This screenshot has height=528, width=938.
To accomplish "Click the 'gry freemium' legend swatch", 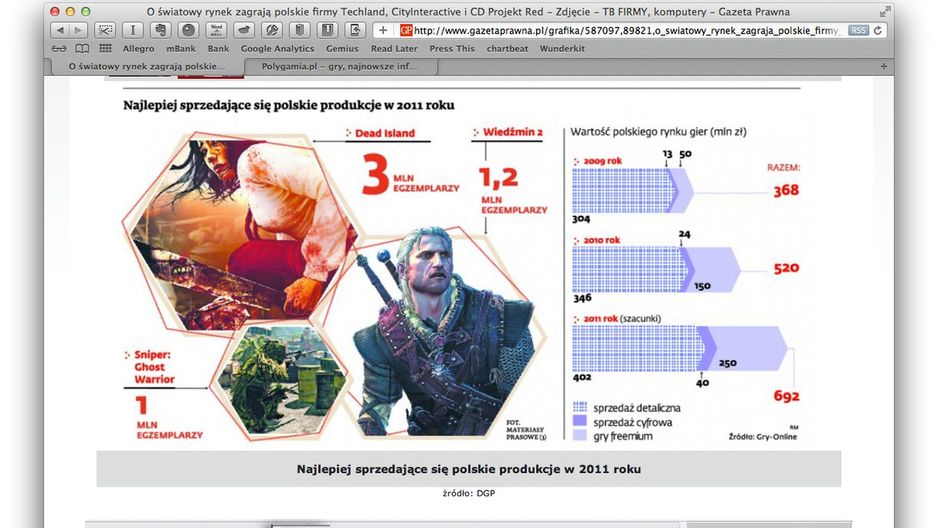I will click(x=580, y=436).
